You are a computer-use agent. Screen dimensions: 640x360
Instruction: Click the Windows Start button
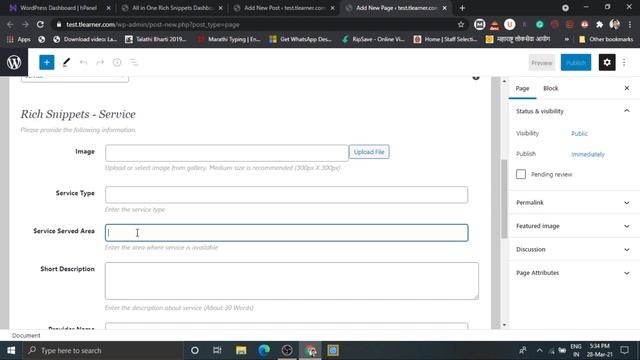(x=11, y=350)
